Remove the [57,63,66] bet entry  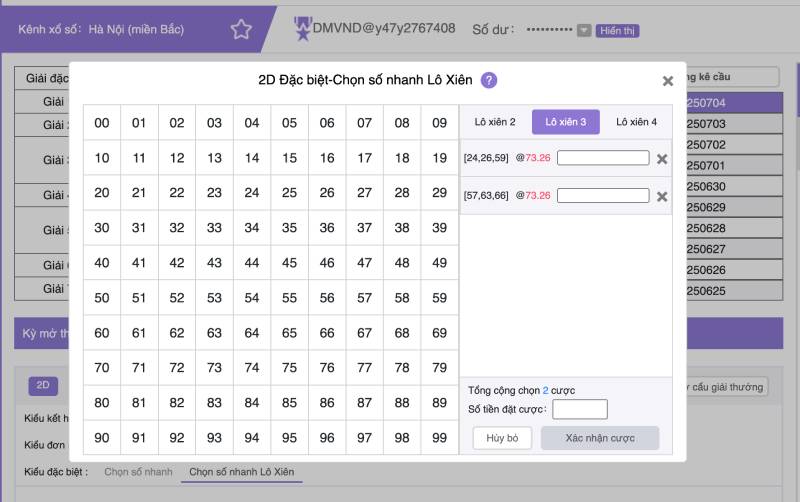click(x=661, y=196)
